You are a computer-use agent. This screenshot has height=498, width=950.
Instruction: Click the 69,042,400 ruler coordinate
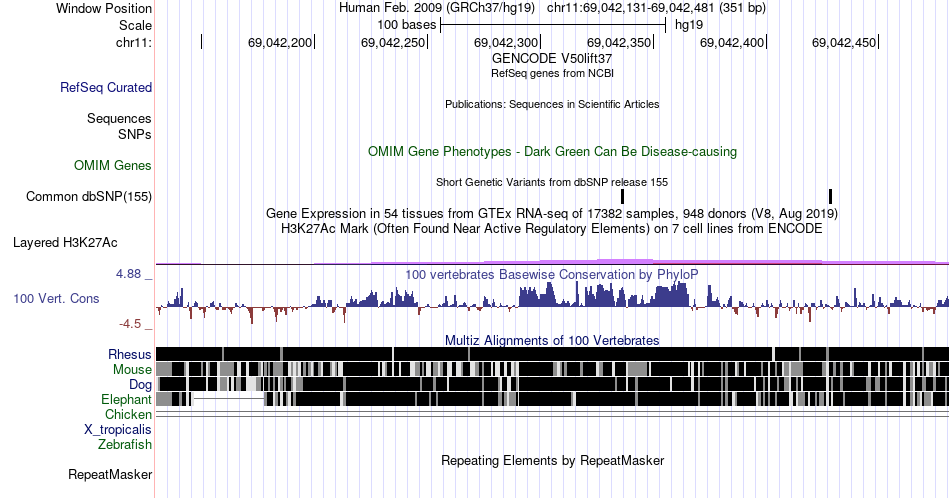coord(732,42)
